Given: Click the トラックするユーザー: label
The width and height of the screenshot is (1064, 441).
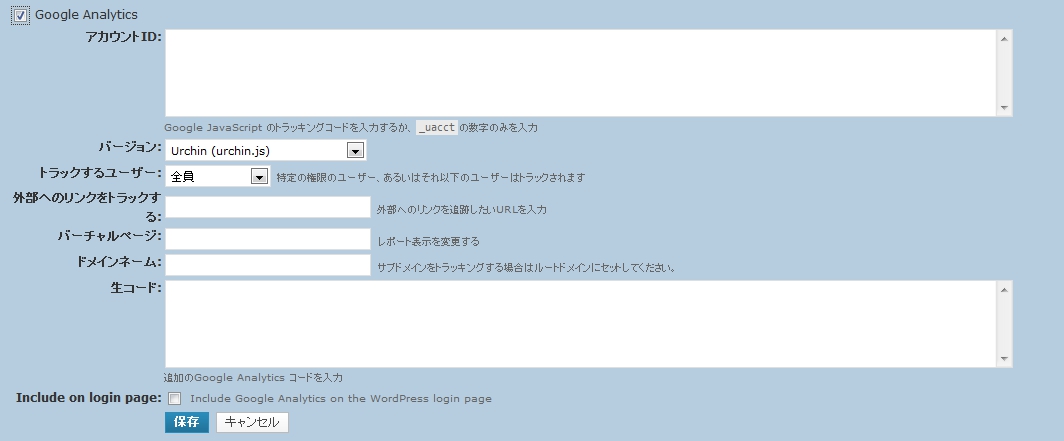Looking at the screenshot, I should [x=100, y=172].
